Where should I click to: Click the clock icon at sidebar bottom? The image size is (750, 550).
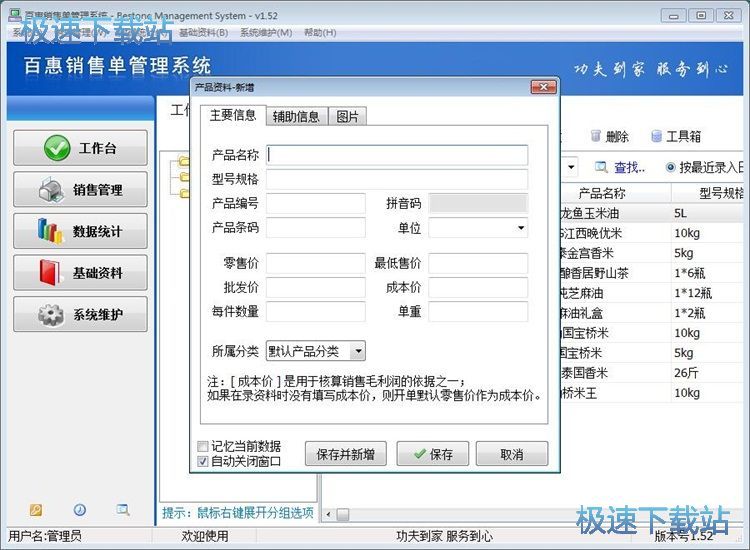[x=79, y=510]
